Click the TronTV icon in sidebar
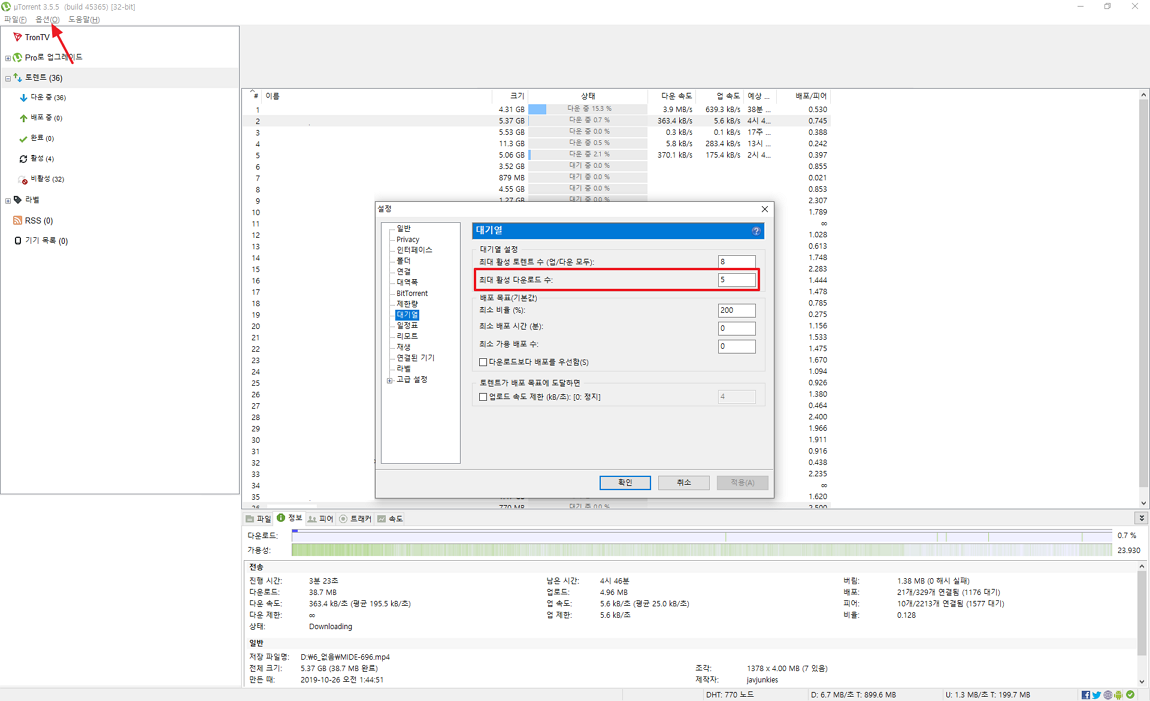The image size is (1150, 701). pyautogui.click(x=18, y=37)
